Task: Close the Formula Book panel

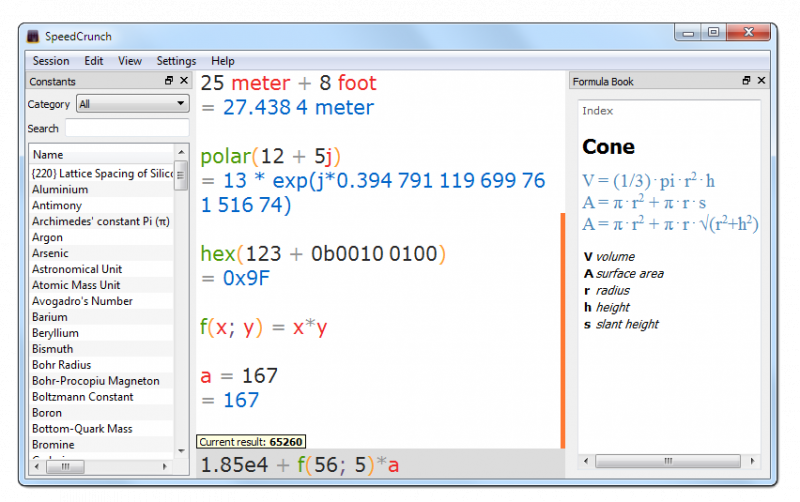Action: coord(762,81)
